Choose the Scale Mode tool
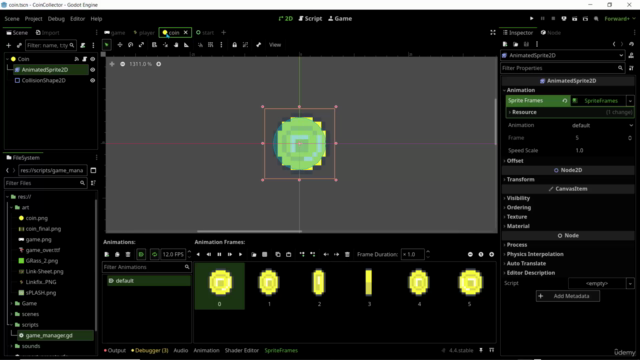 click(141, 45)
